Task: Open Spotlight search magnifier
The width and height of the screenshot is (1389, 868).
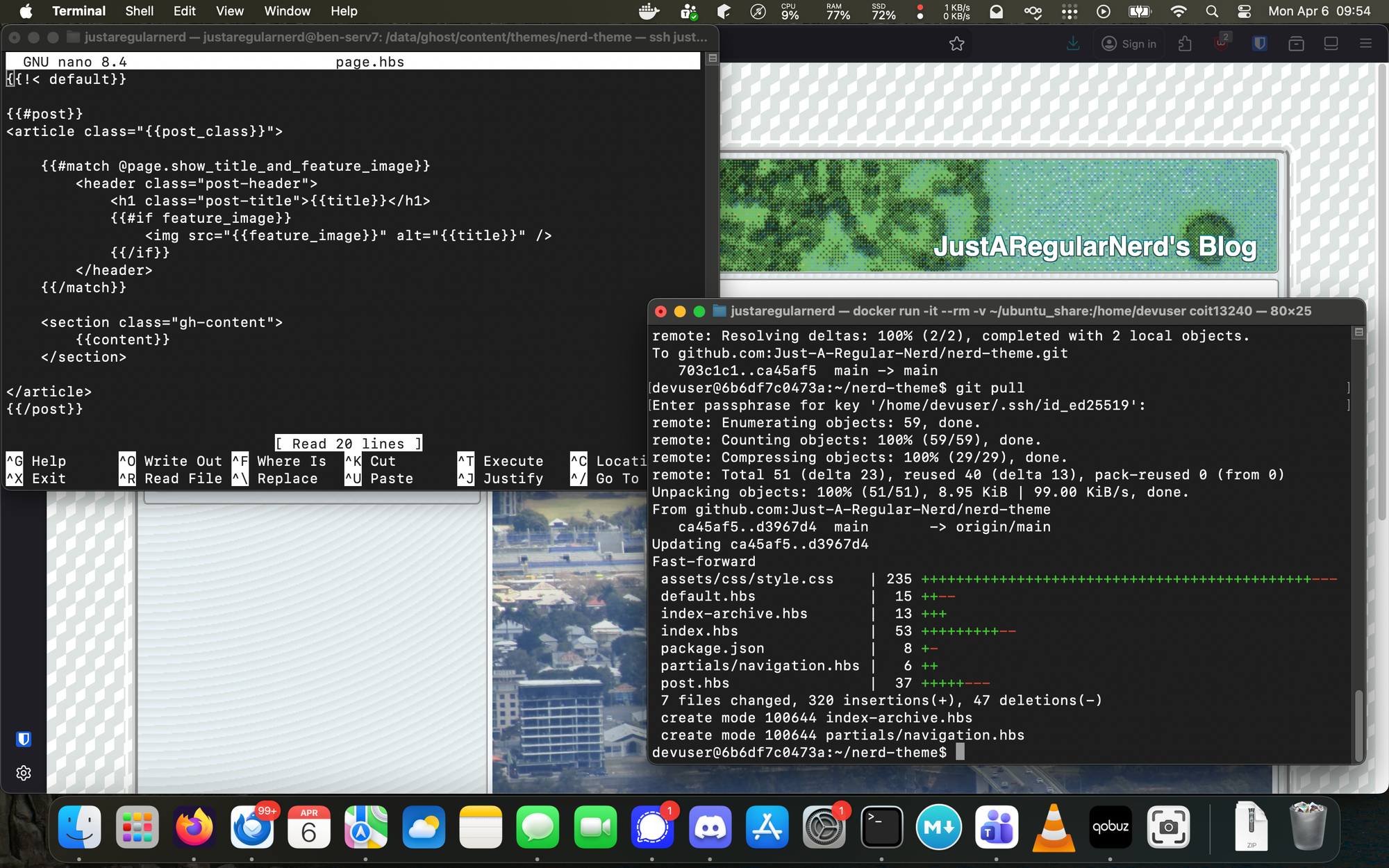Action: point(1212,11)
